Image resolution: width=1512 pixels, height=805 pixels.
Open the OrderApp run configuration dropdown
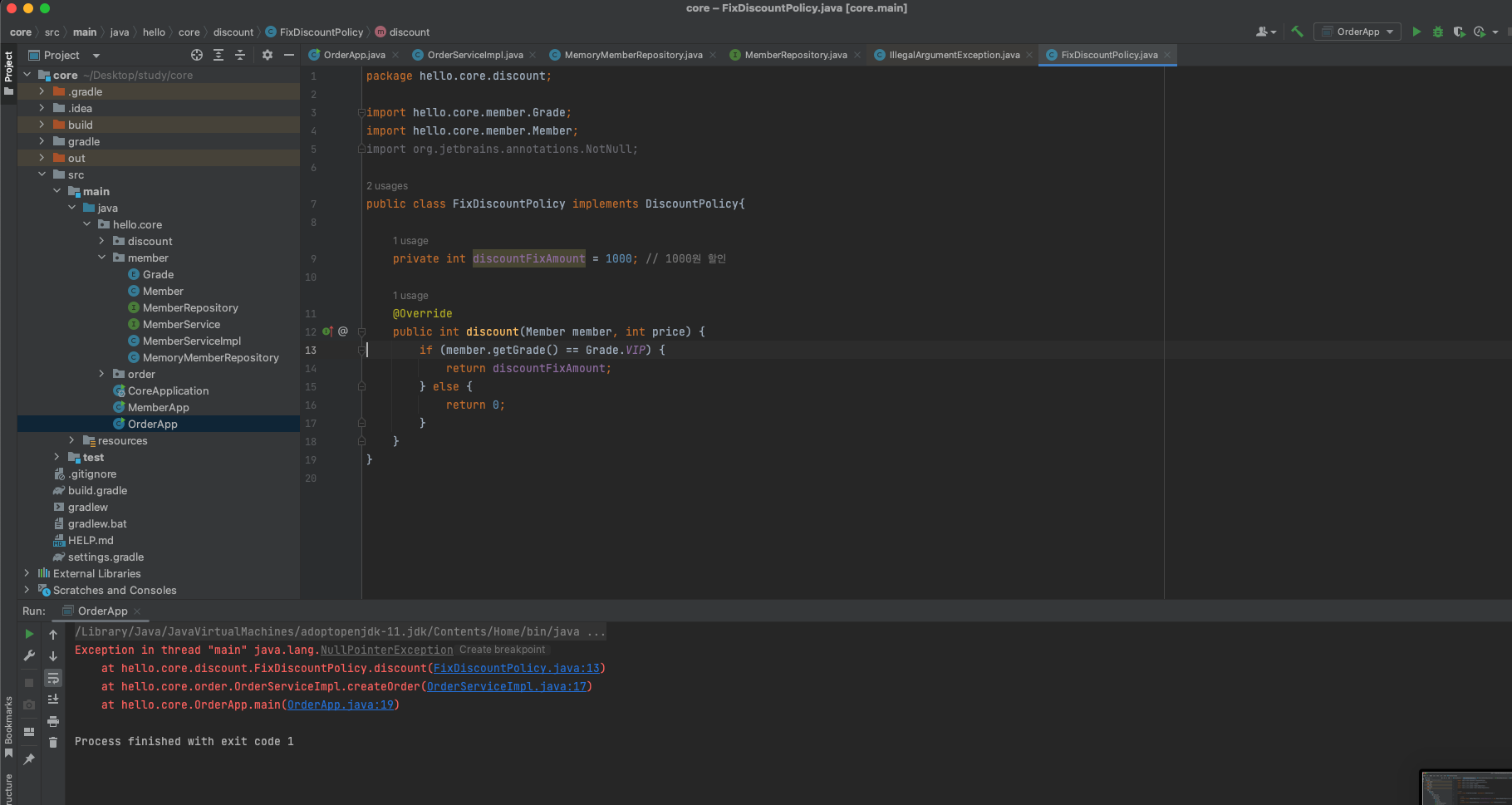pos(1357,32)
